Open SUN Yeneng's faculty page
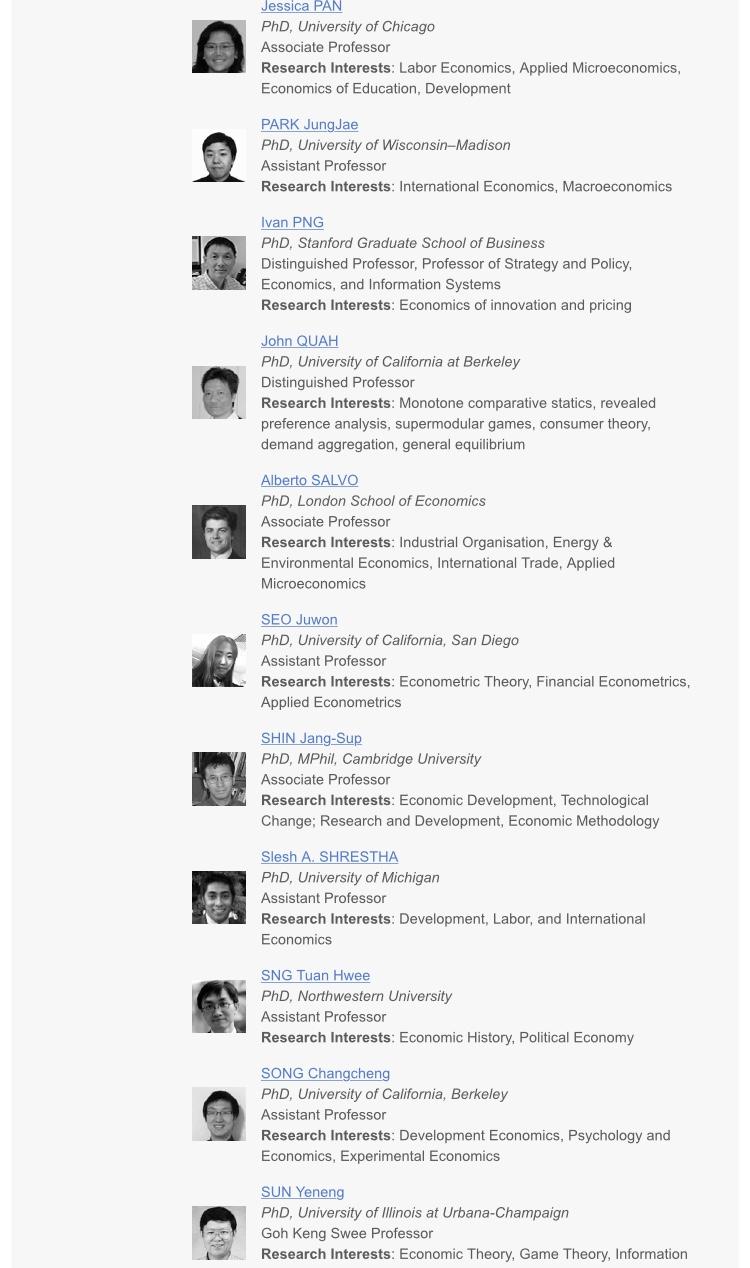The image size is (750, 1268). click(x=302, y=1192)
